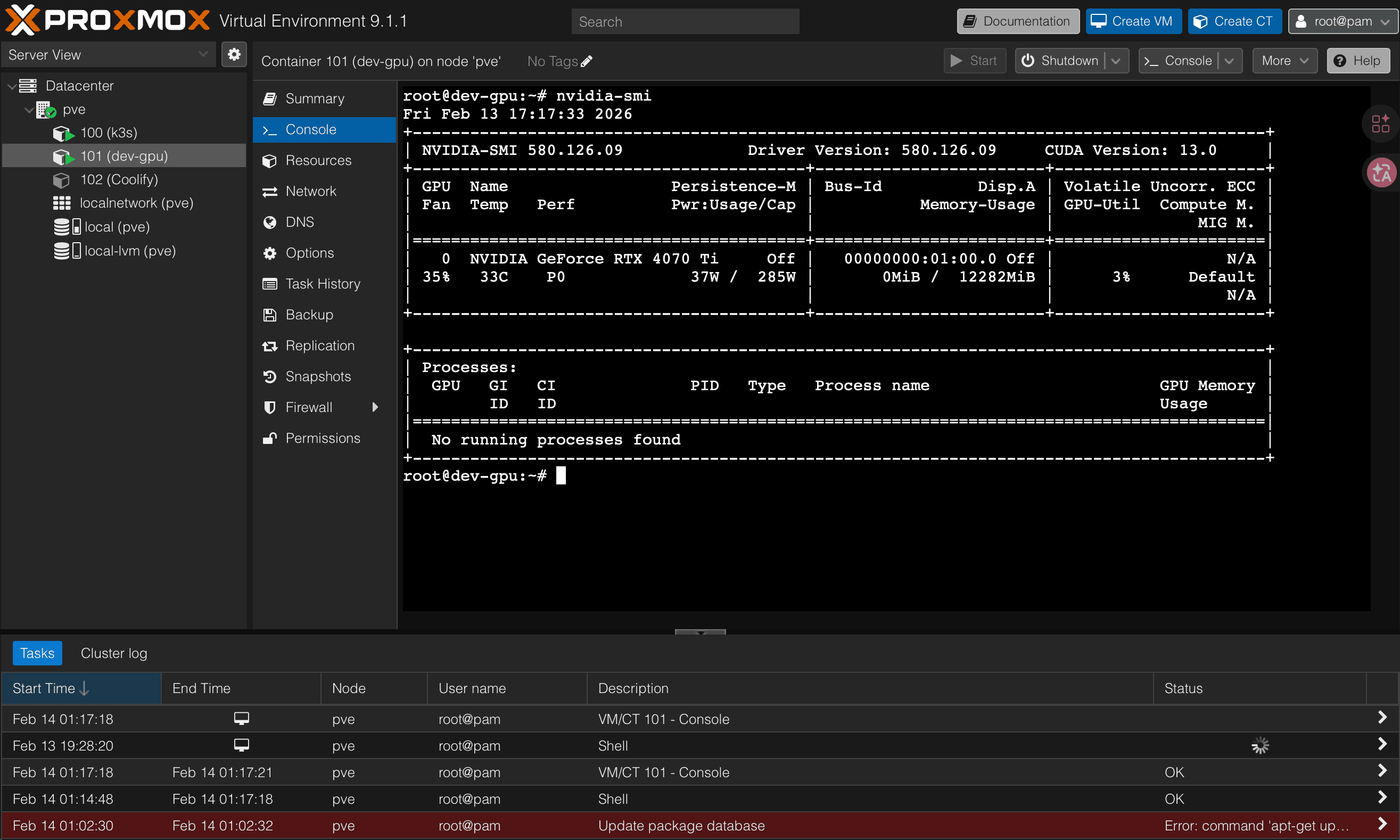
Task: Sort by Start Time column
Action: click(81, 688)
